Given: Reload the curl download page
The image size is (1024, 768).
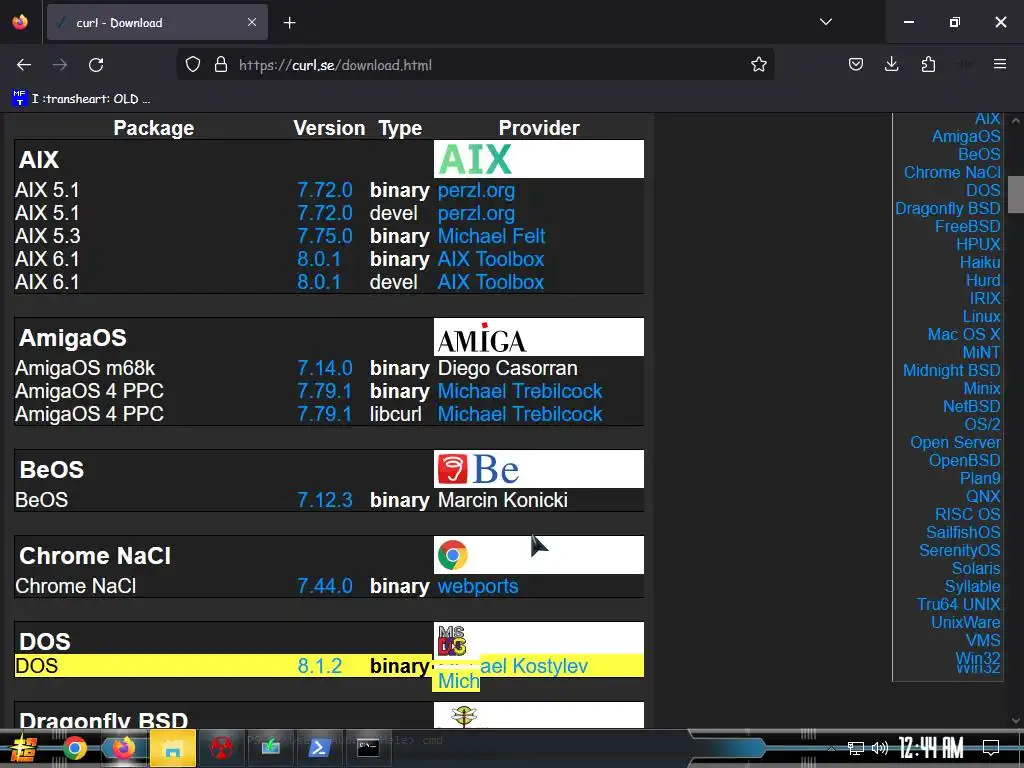Looking at the screenshot, I should [96, 65].
